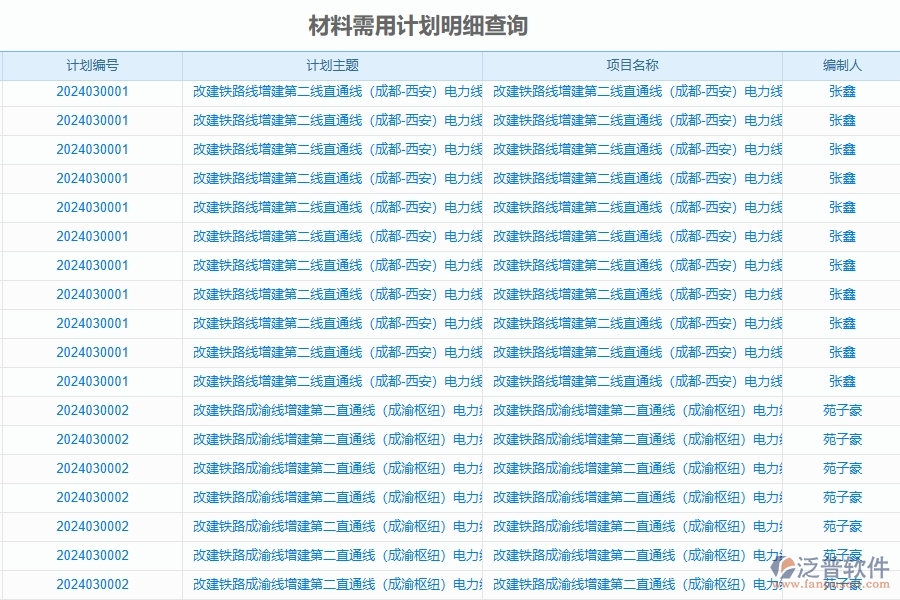Screen dimensions: 900x600
Task: Open first 改建铁路线增建第二线直通线 plan subject link
Action: [334, 91]
